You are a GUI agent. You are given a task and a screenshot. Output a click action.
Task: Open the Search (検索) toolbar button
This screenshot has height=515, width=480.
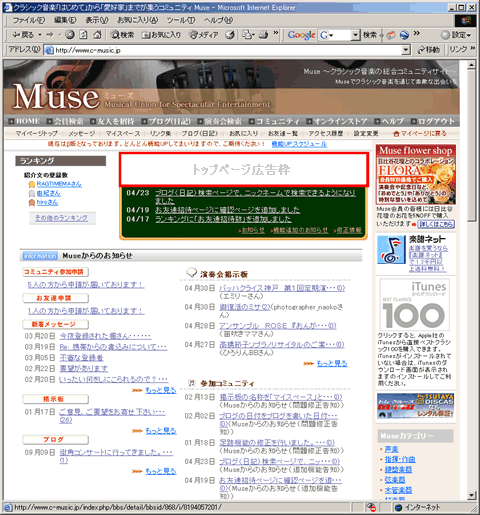coord(122,35)
